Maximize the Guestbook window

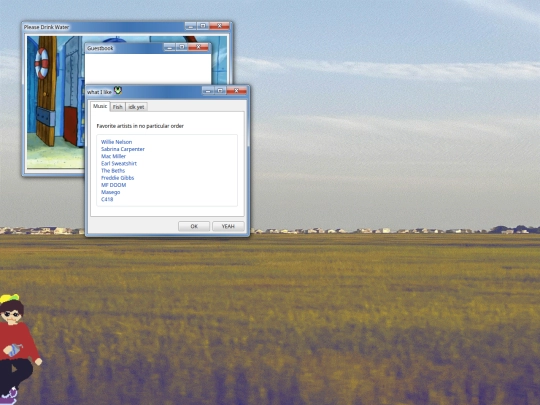click(182, 47)
